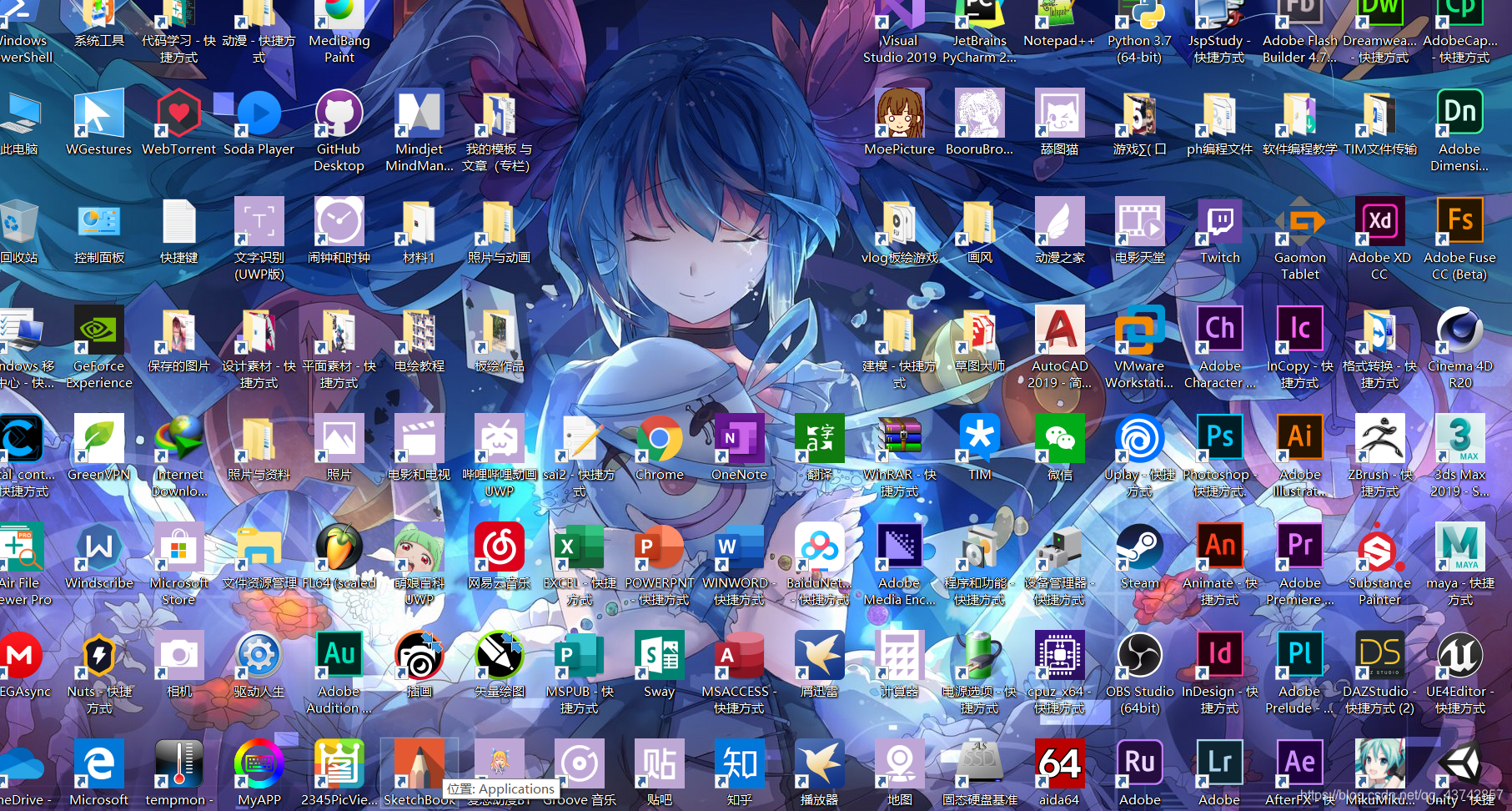Viewport: 1512px width, 811px height.
Task: Select the POWERPNT shortcut icon
Action: tap(659, 547)
